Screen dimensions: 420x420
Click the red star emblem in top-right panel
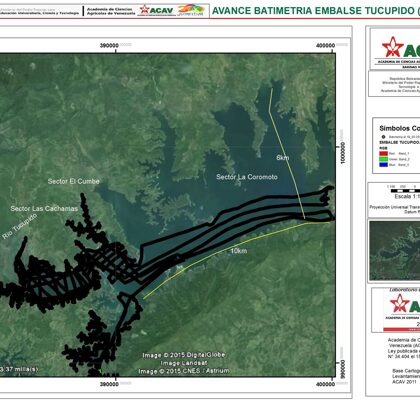click(x=392, y=47)
